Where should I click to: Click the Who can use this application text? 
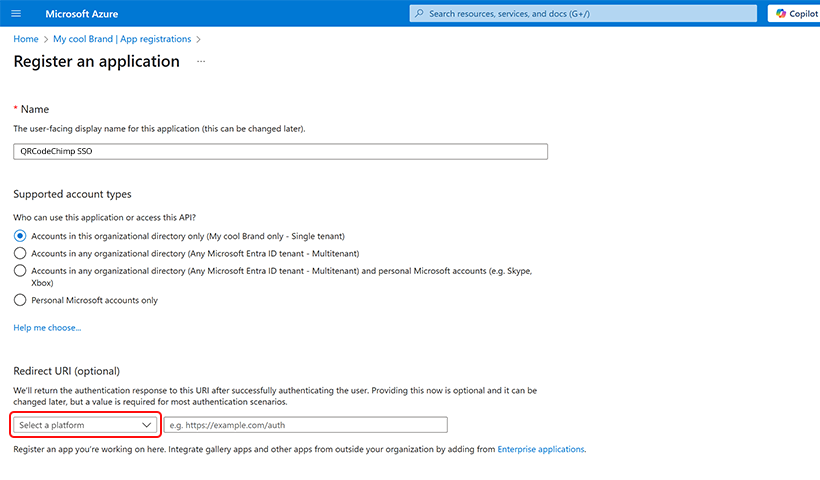point(104,218)
